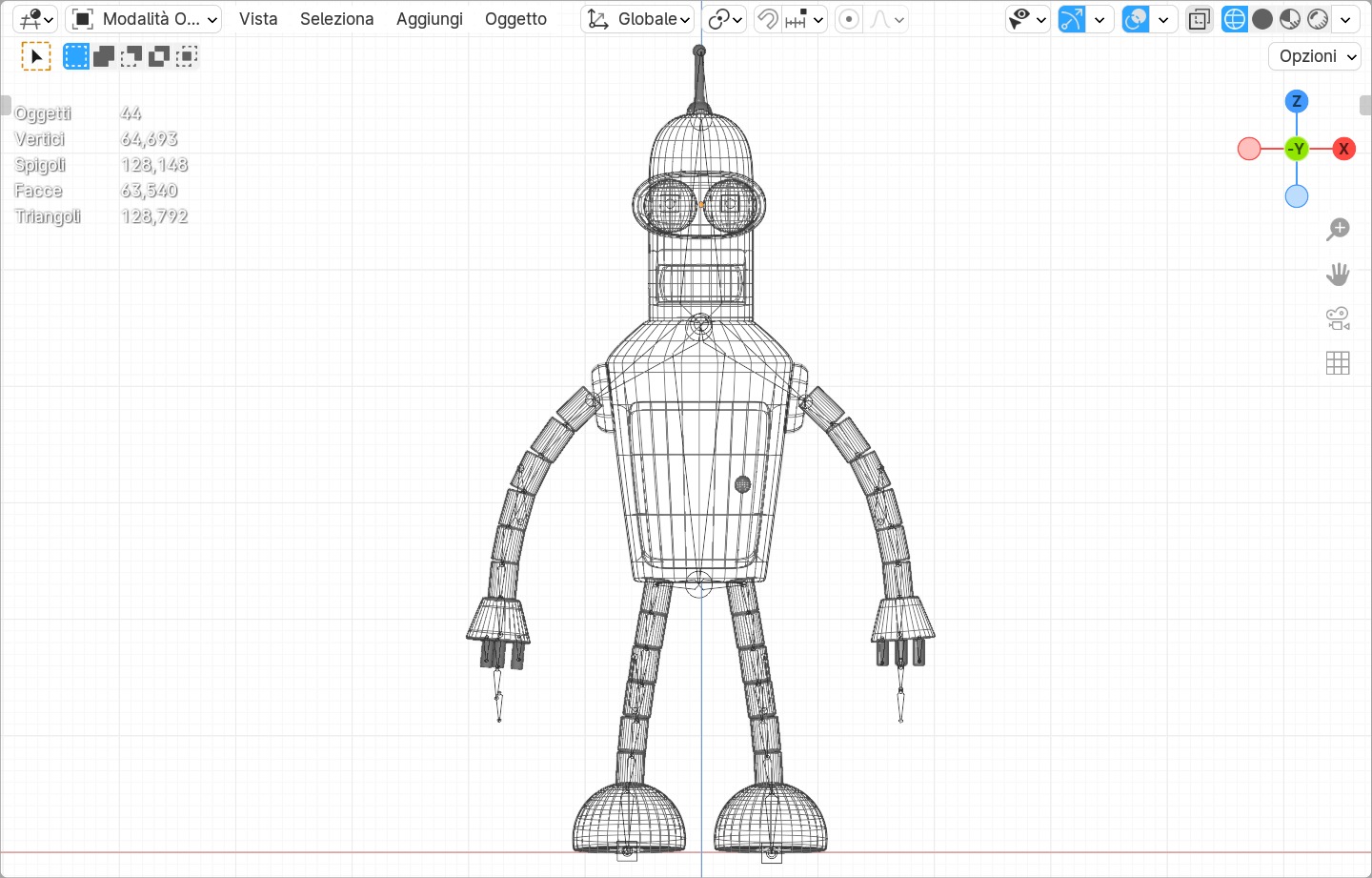Click the red X axis gizmo handle
Image resolution: width=1372 pixels, height=878 pixels.
(x=1344, y=149)
